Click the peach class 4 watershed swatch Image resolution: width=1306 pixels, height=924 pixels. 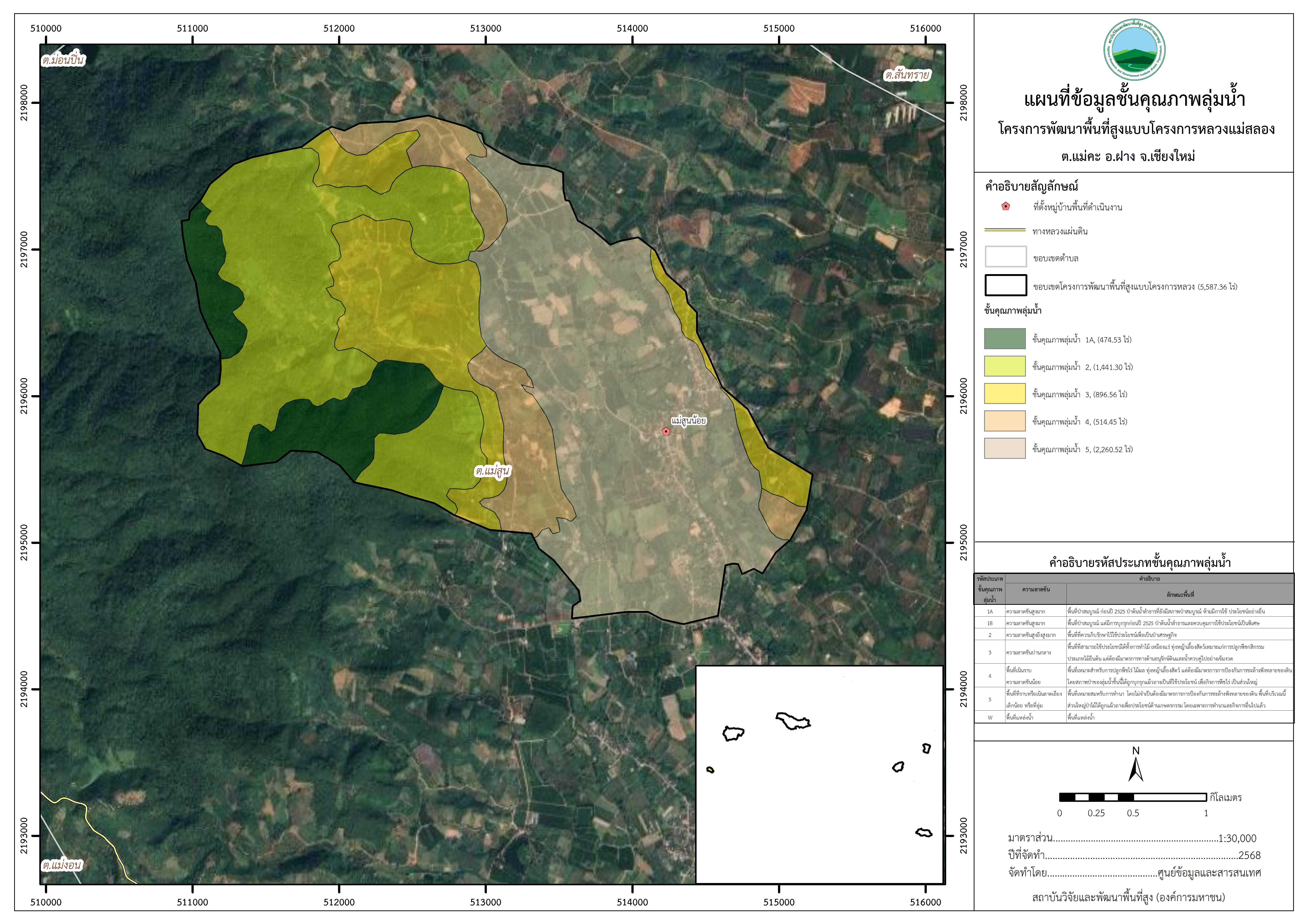(1005, 421)
